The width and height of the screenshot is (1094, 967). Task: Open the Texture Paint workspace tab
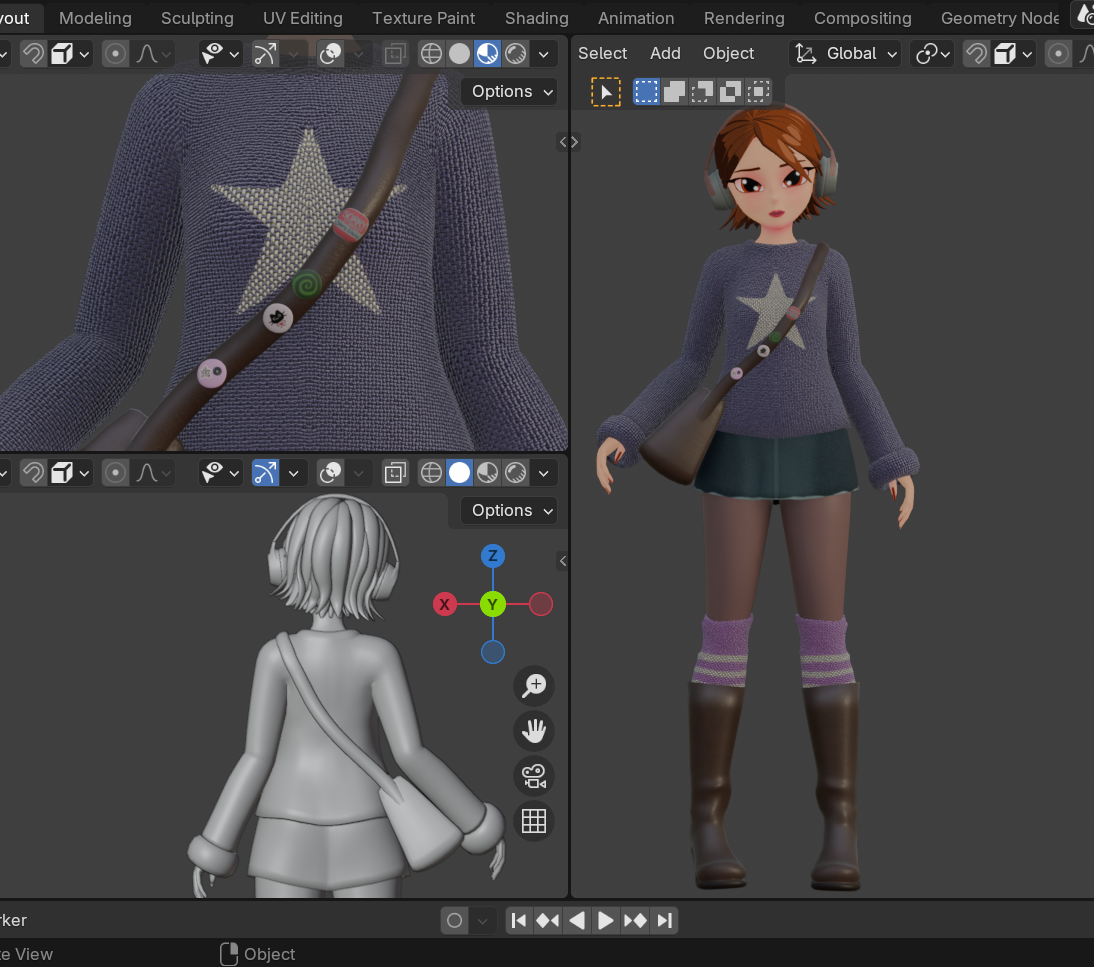click(424, 18)
